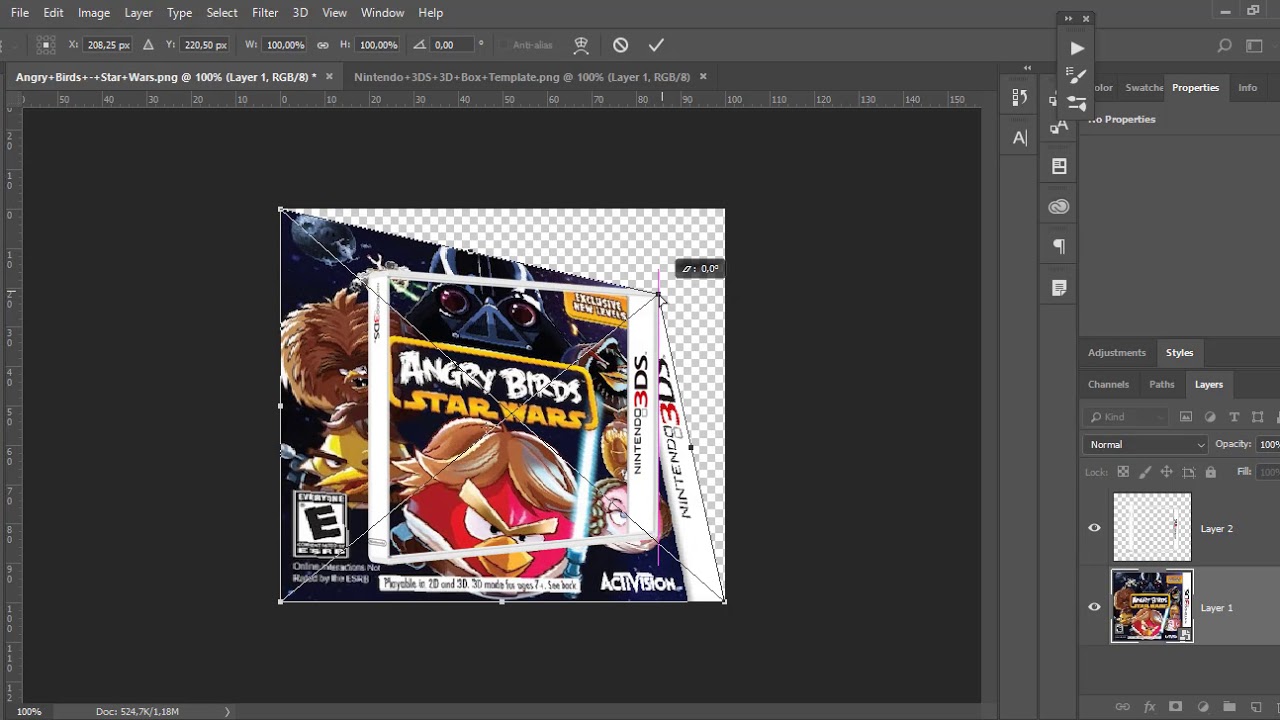Filter layers by adjustment layer icon
Screen dimensions: 1280x720
coord(1210,417)
